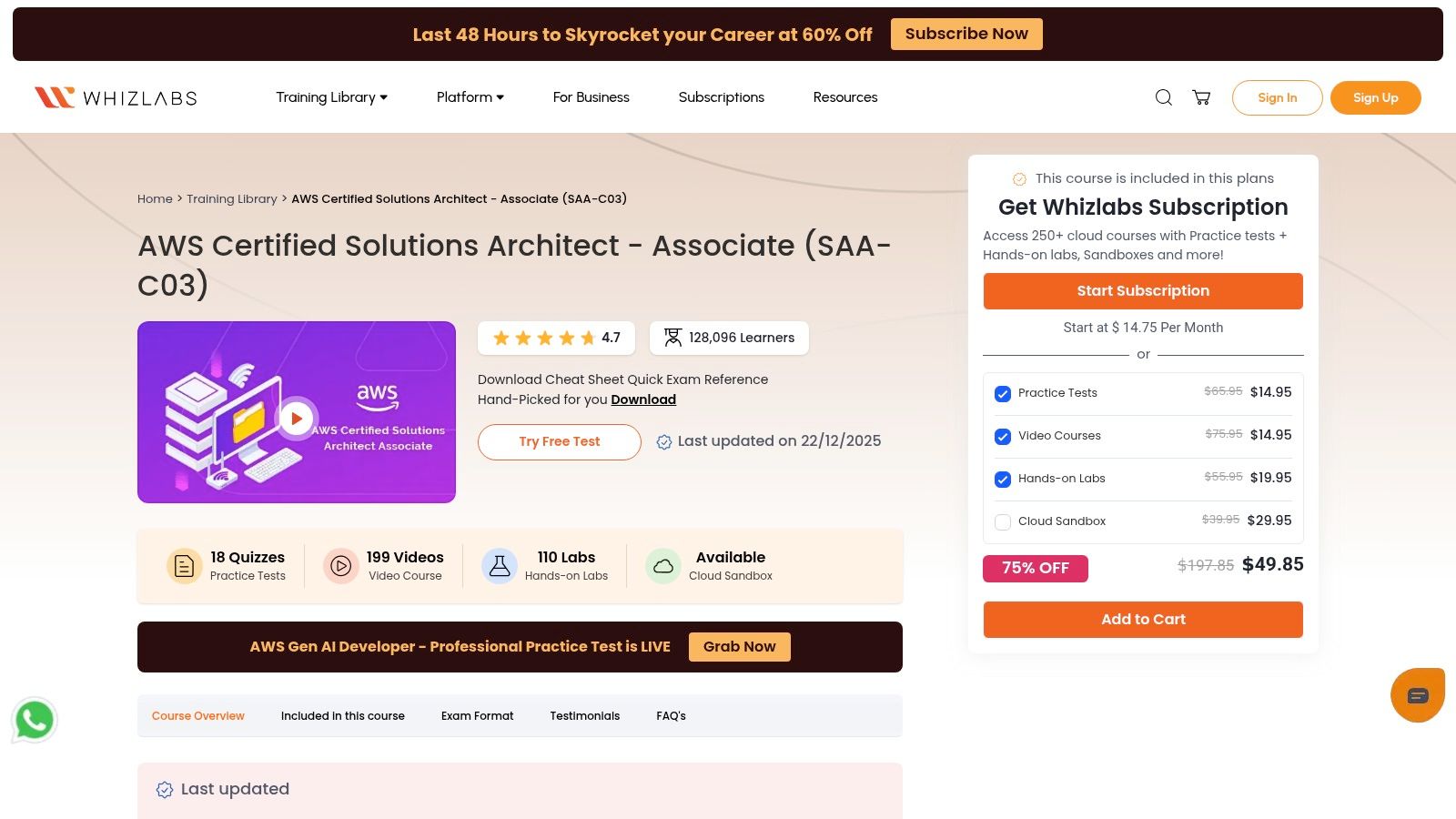Viewport: 1456px width, 819px height.
Task: Click 'AWS Gen AI Developer' banner text
Action: (460, 647)
